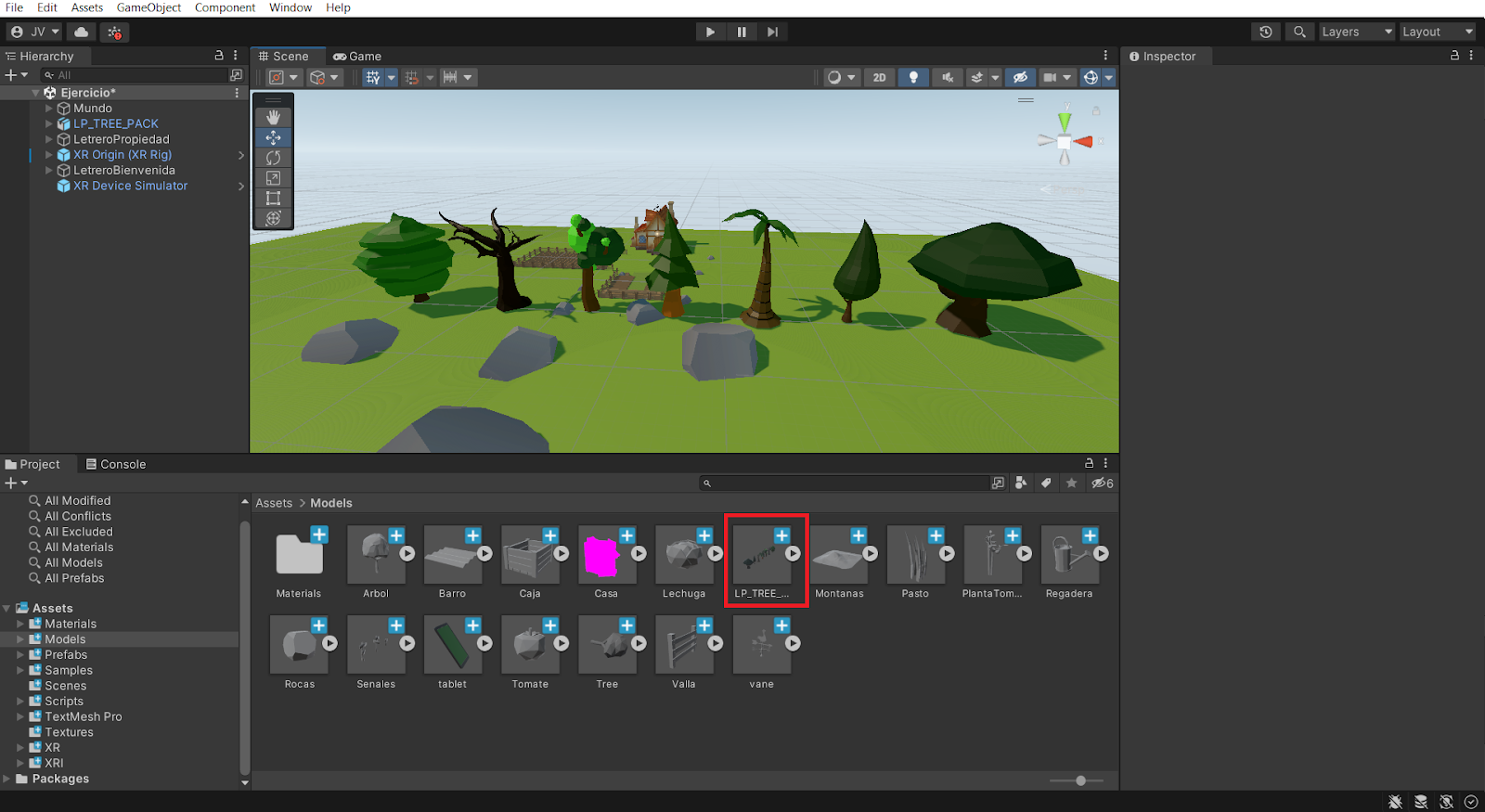Select the Scale tool
The height and width of the screenshot is (812, 1485).
point(273,178)
